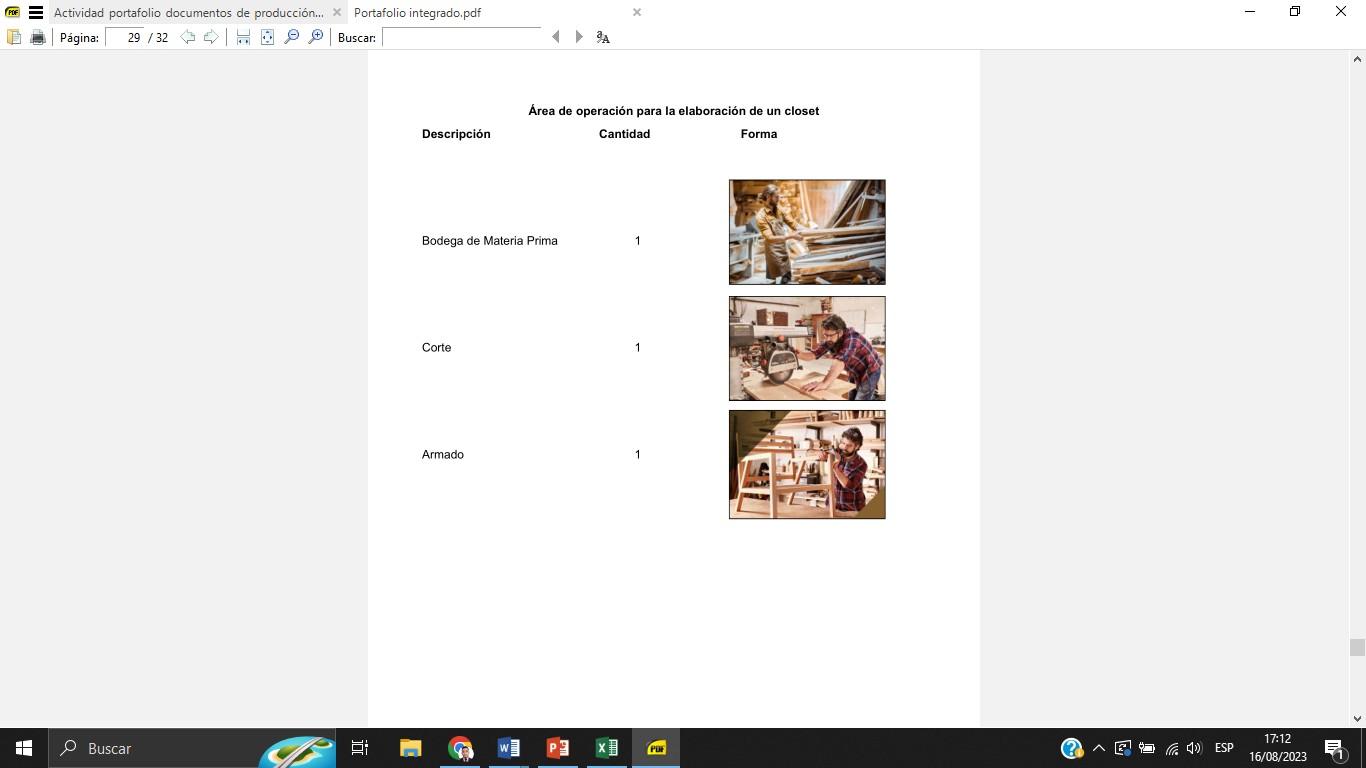Open Excel from the taskbar

pos(606,748)
